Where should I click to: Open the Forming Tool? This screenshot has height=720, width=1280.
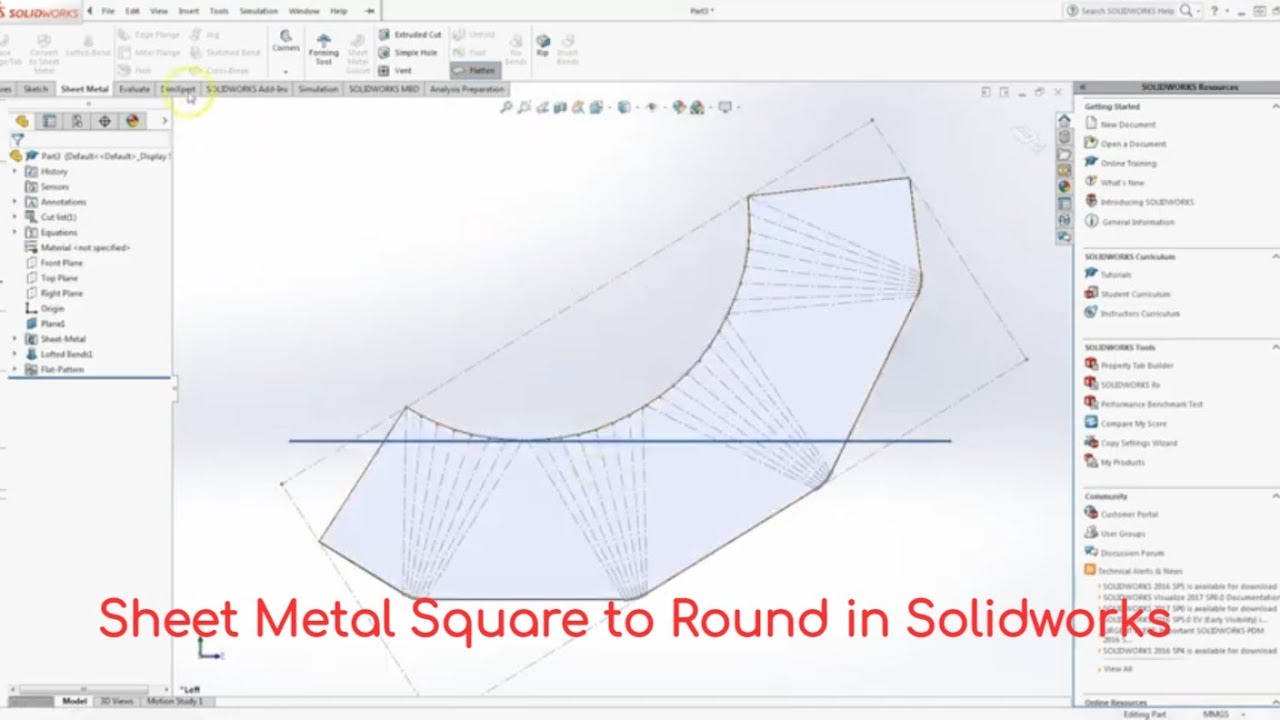(323, 50)
